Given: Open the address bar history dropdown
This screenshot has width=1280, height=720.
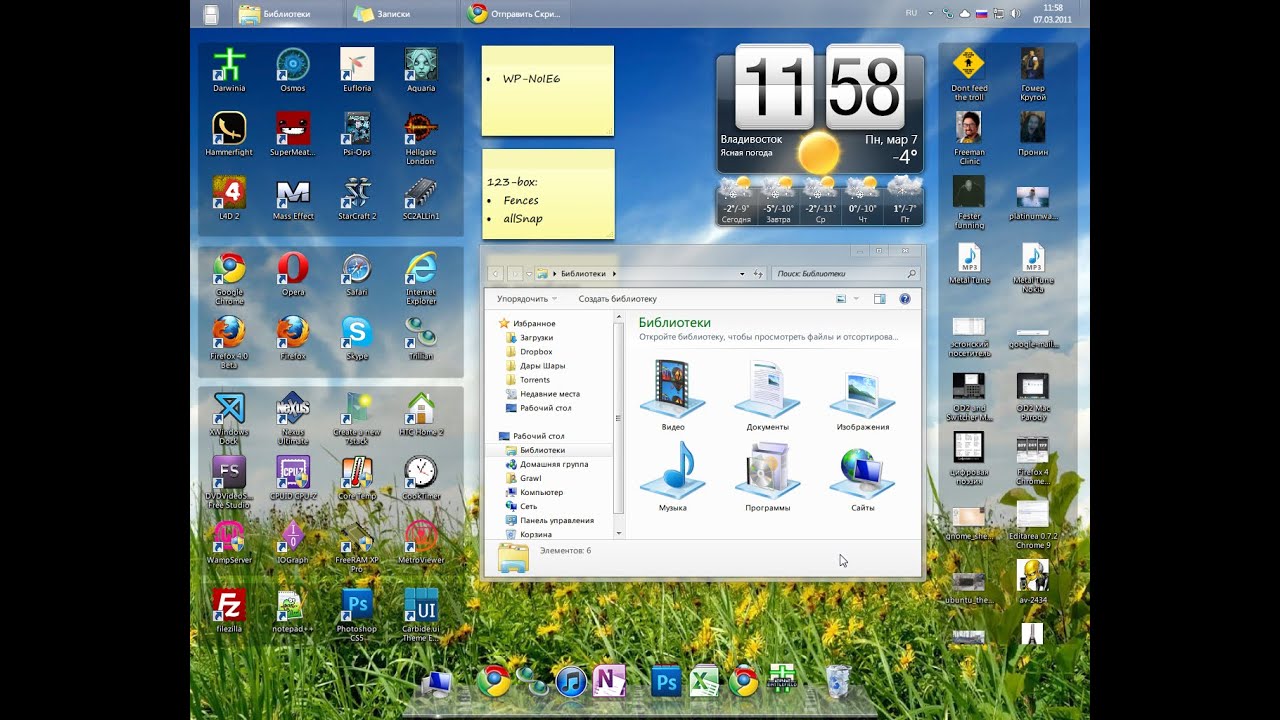Looking at the screenshot, I should pos(742,273).
